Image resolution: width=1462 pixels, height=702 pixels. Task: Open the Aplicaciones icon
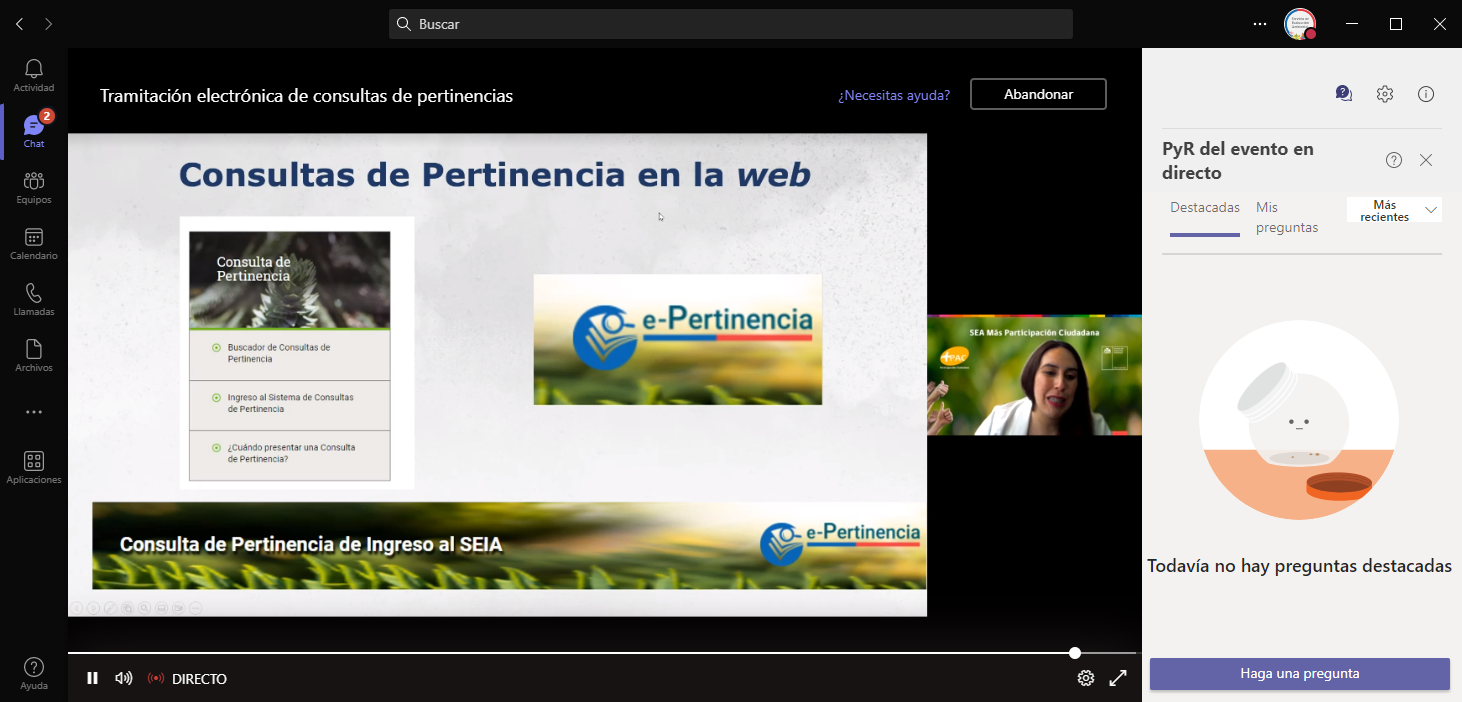pyautogui.click(x=33, y=467)
